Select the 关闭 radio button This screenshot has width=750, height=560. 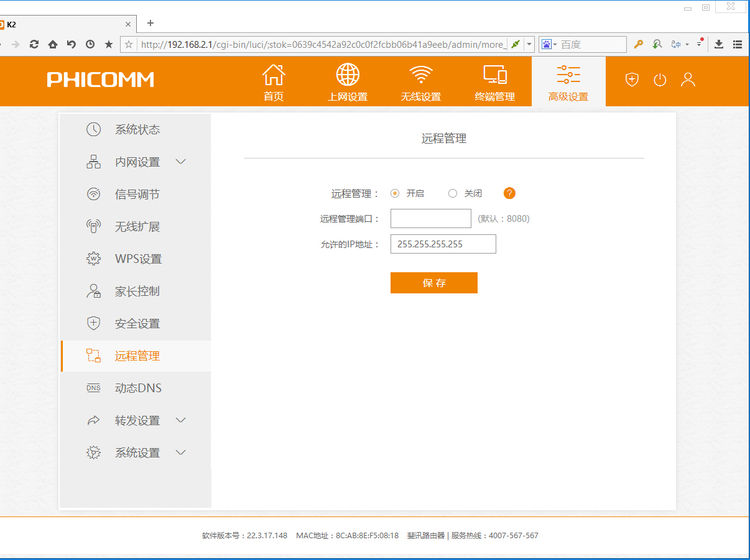(x=452, y=193)
